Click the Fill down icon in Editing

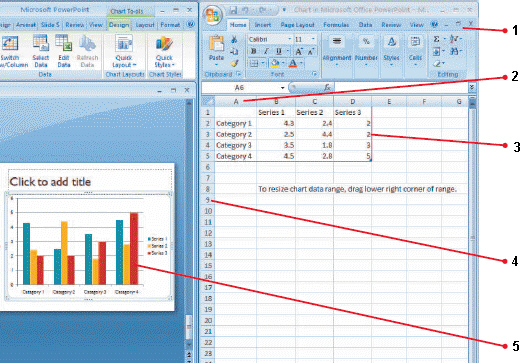(x=436, y=52)
